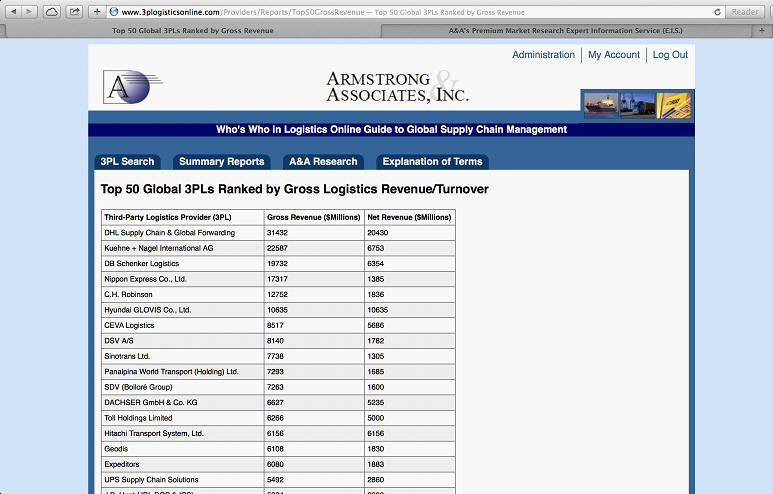Click the Who's Who in Logistics banner text
The height and width of the screenshot is (494, 773).
coord(391,130)
